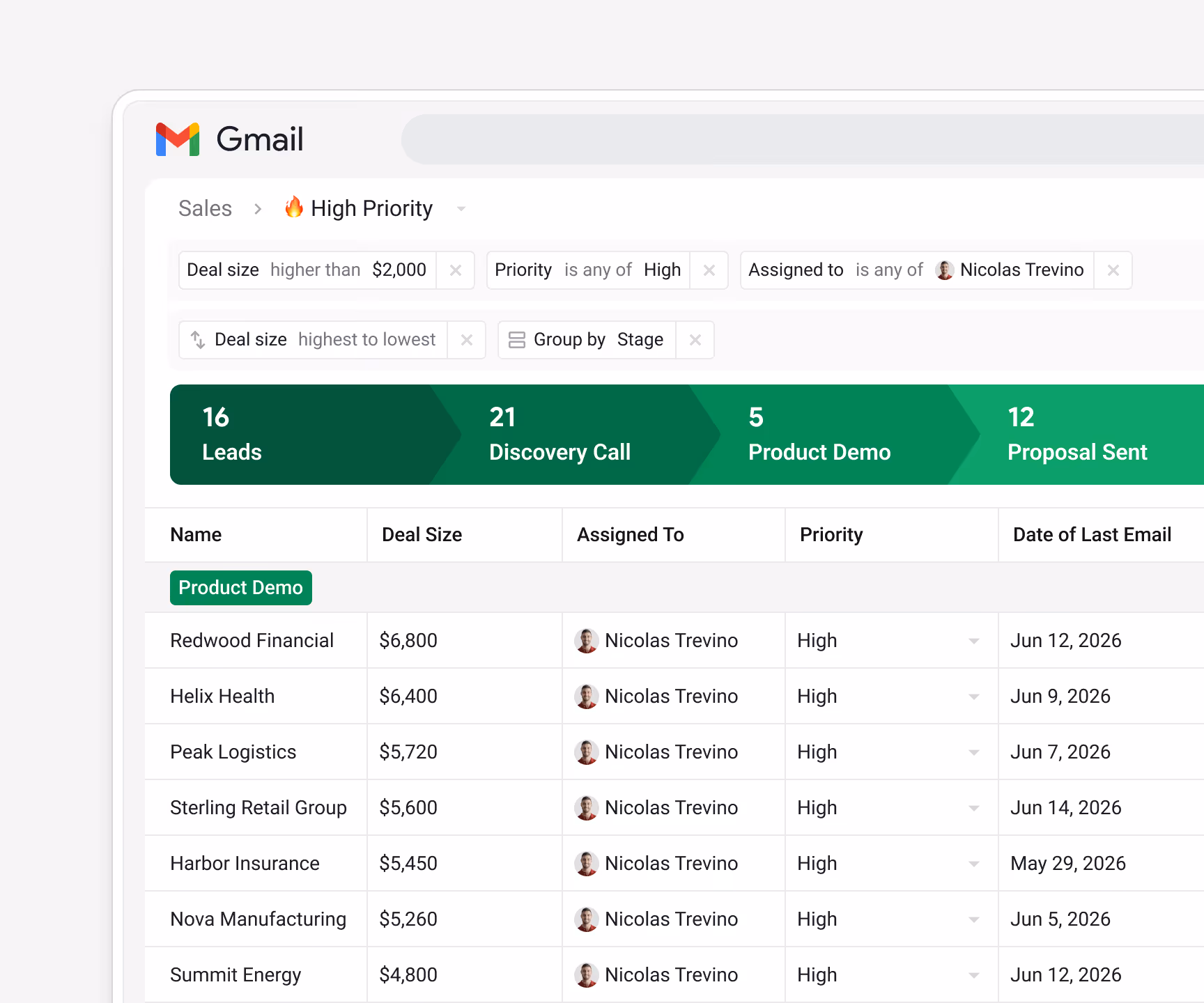Open Priority dropdown for Helix Health
Viewport: 1204px width, 1003px height.
[x=974, y=697]
